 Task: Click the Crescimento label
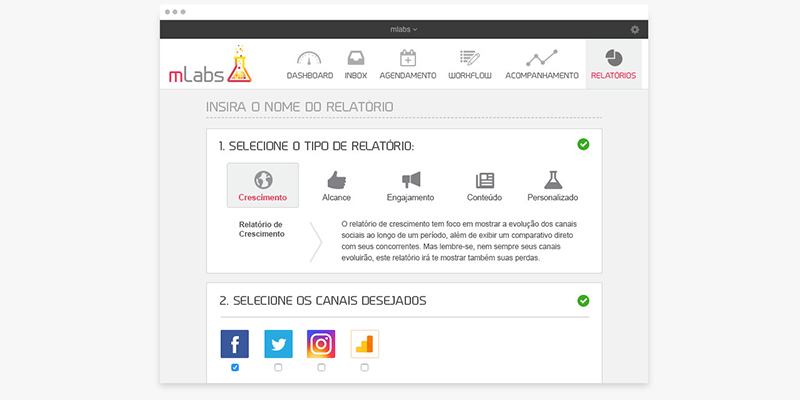[263, 197]
